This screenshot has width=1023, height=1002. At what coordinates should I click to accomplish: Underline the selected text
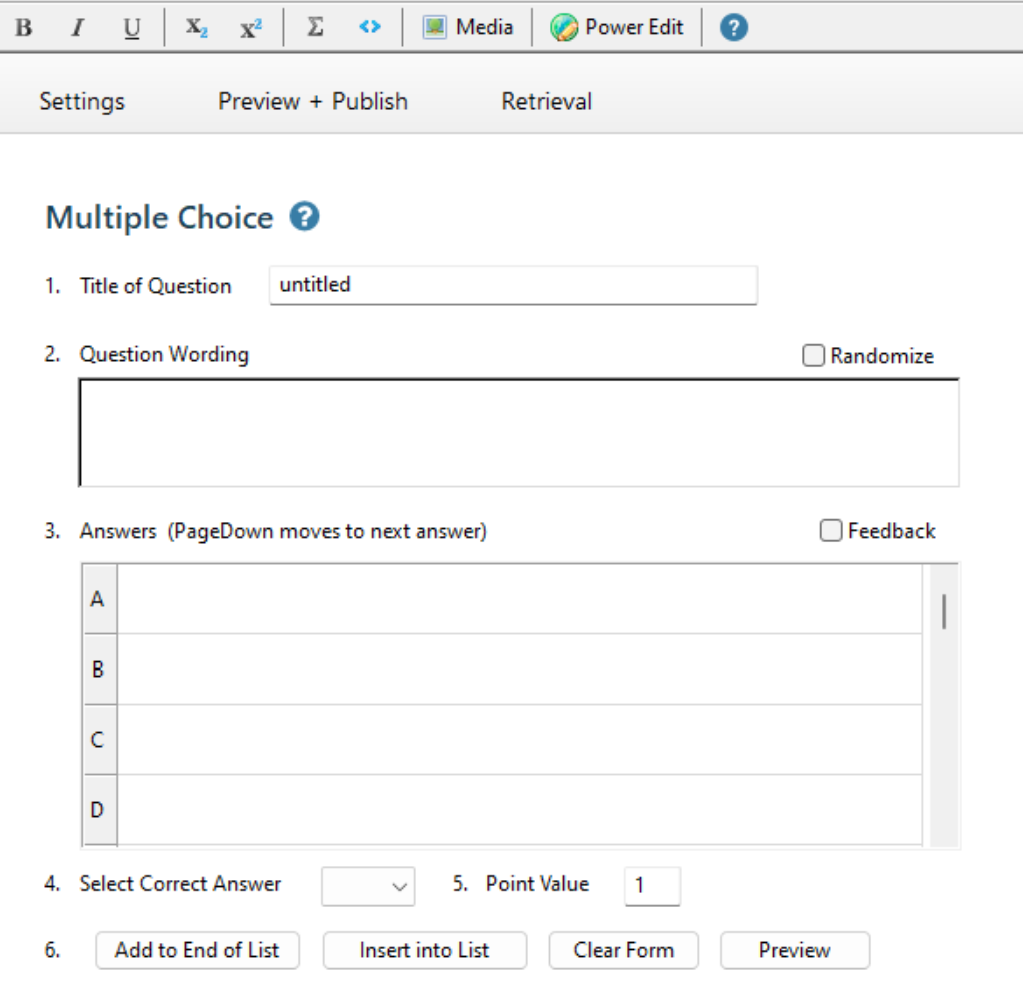click(132, 27)
